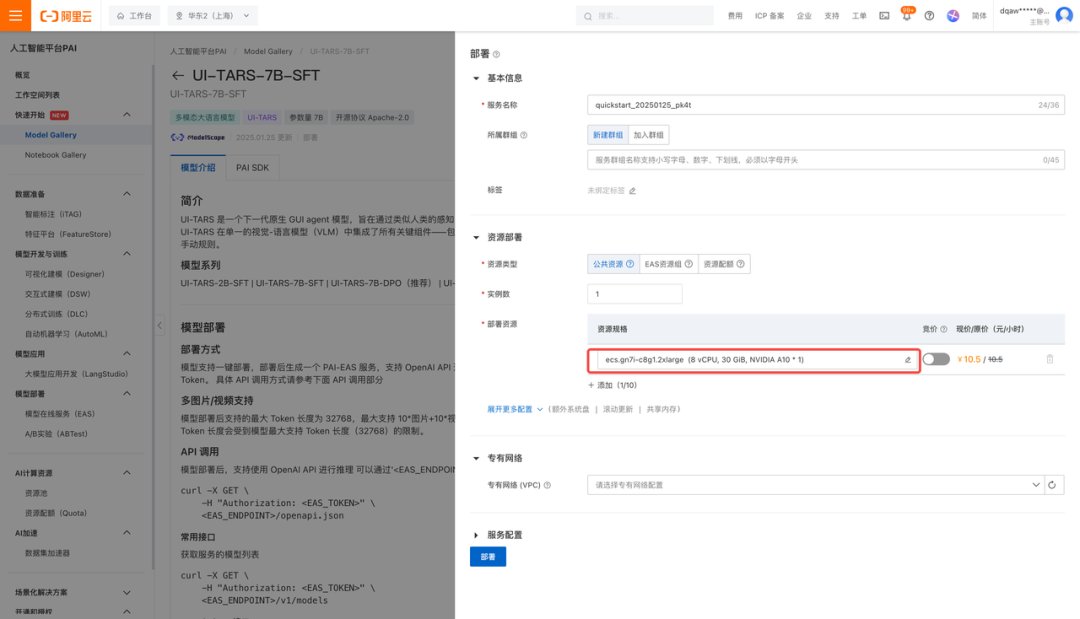Open the dqaw user avatar menu
This screenshot has width=1080, height=619.
pyautogui.click(x=1065, y=15)
